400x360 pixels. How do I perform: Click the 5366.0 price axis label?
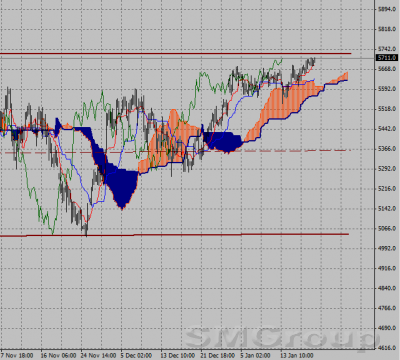click(x=387, y=149)
